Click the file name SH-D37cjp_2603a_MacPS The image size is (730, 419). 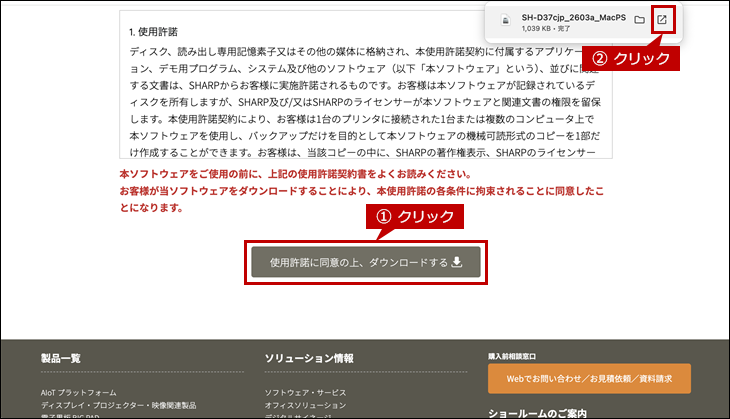coord(574,17)
